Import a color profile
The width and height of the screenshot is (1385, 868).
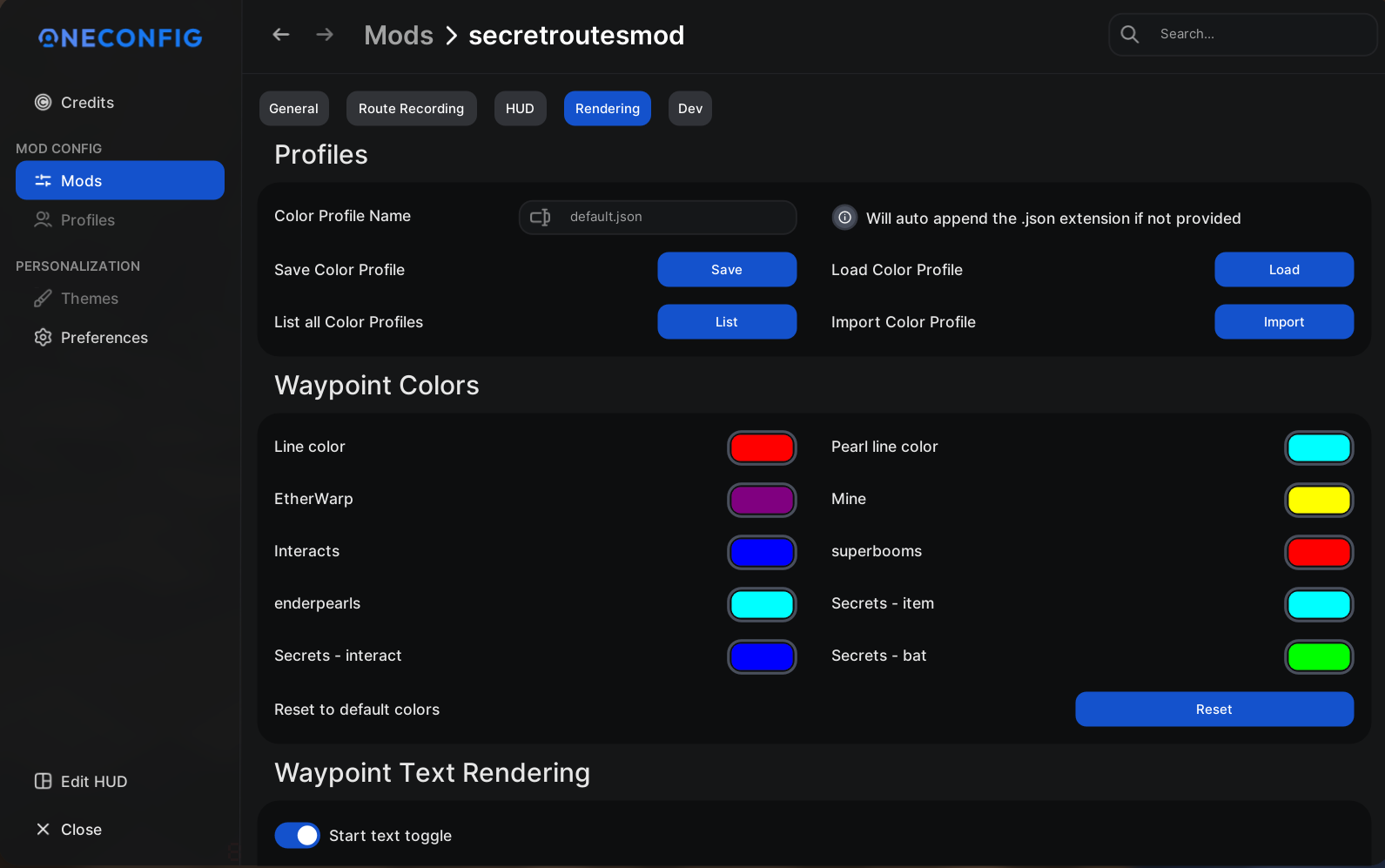click(1284, 322)
